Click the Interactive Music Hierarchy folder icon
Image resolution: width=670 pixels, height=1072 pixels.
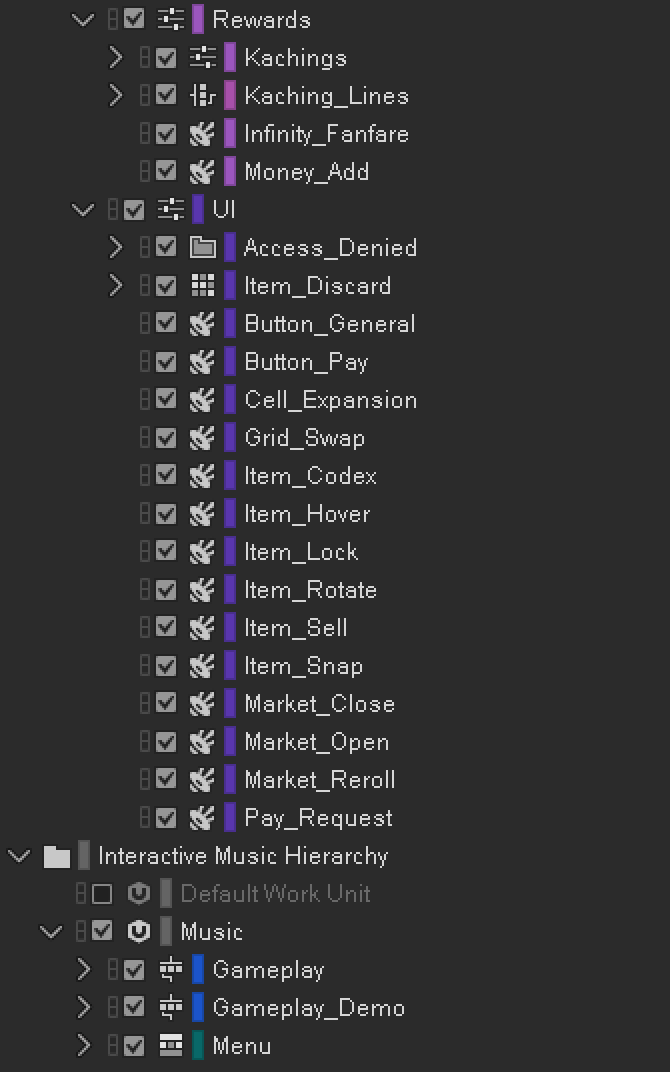57,856
